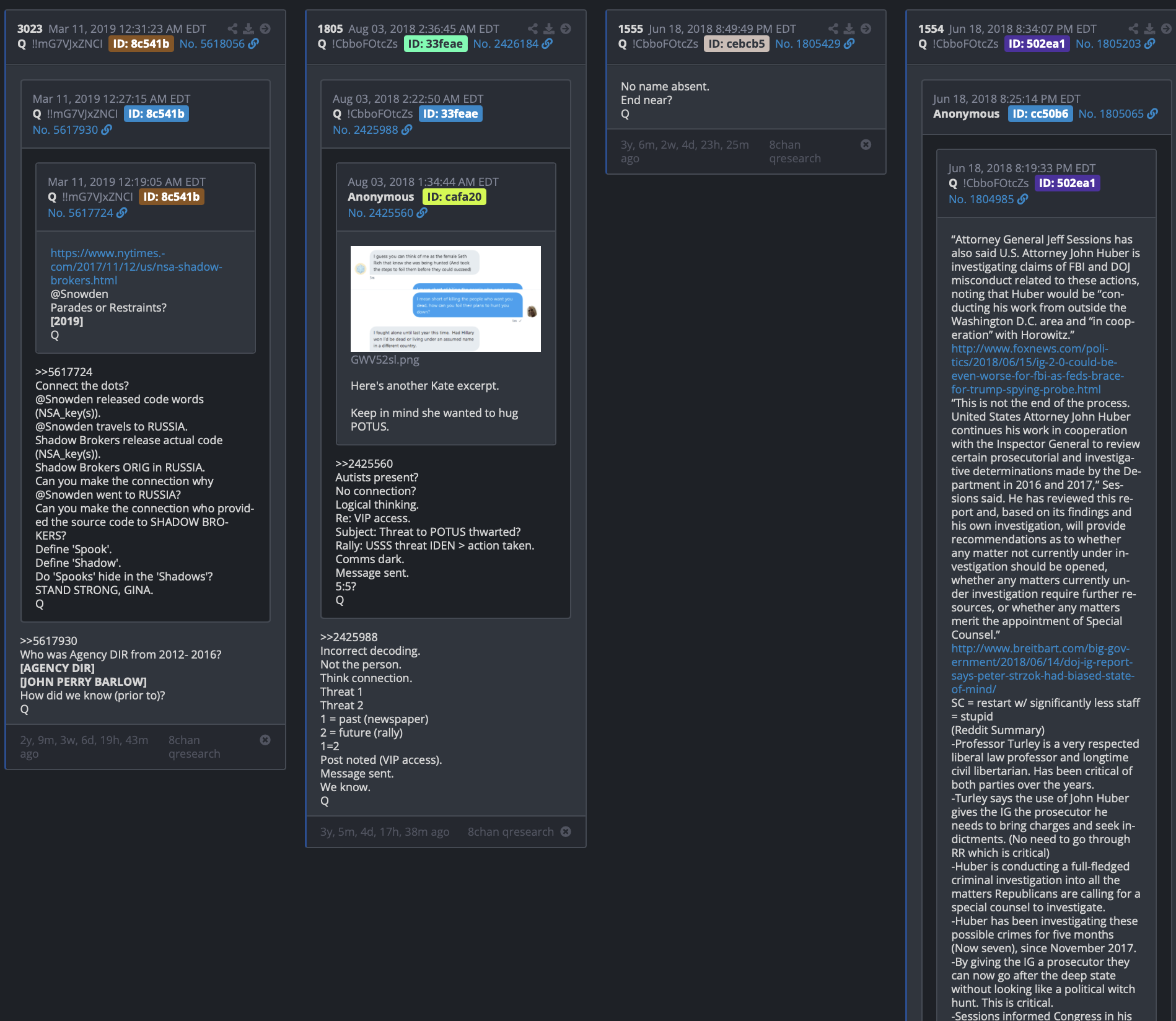Dismiss post 1805 with the footer x icon
This screenshot has width=1176, height=1021.
[x=566, y=831]
